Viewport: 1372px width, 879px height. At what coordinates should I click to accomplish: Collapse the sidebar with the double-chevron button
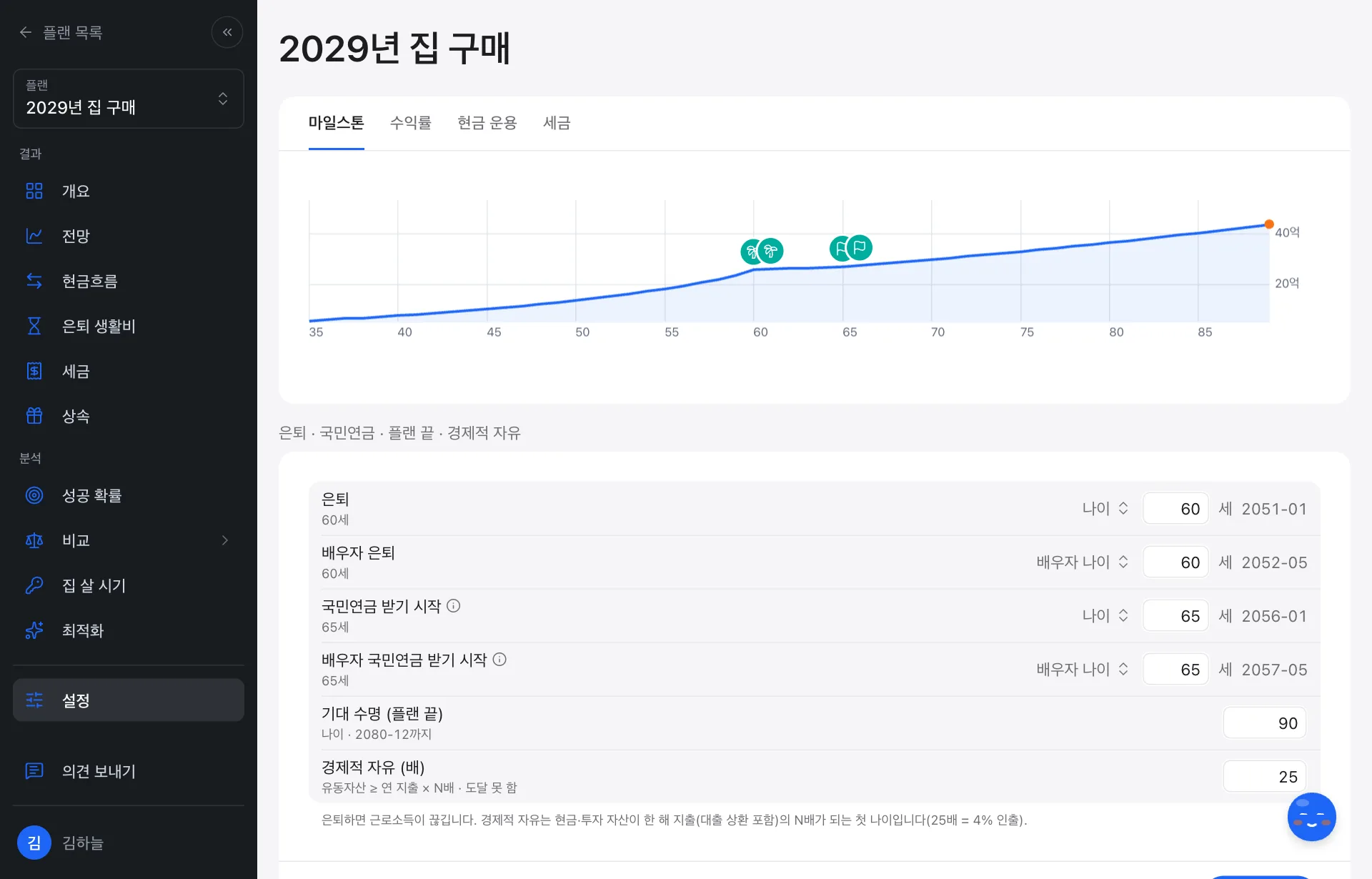[227, 32]
